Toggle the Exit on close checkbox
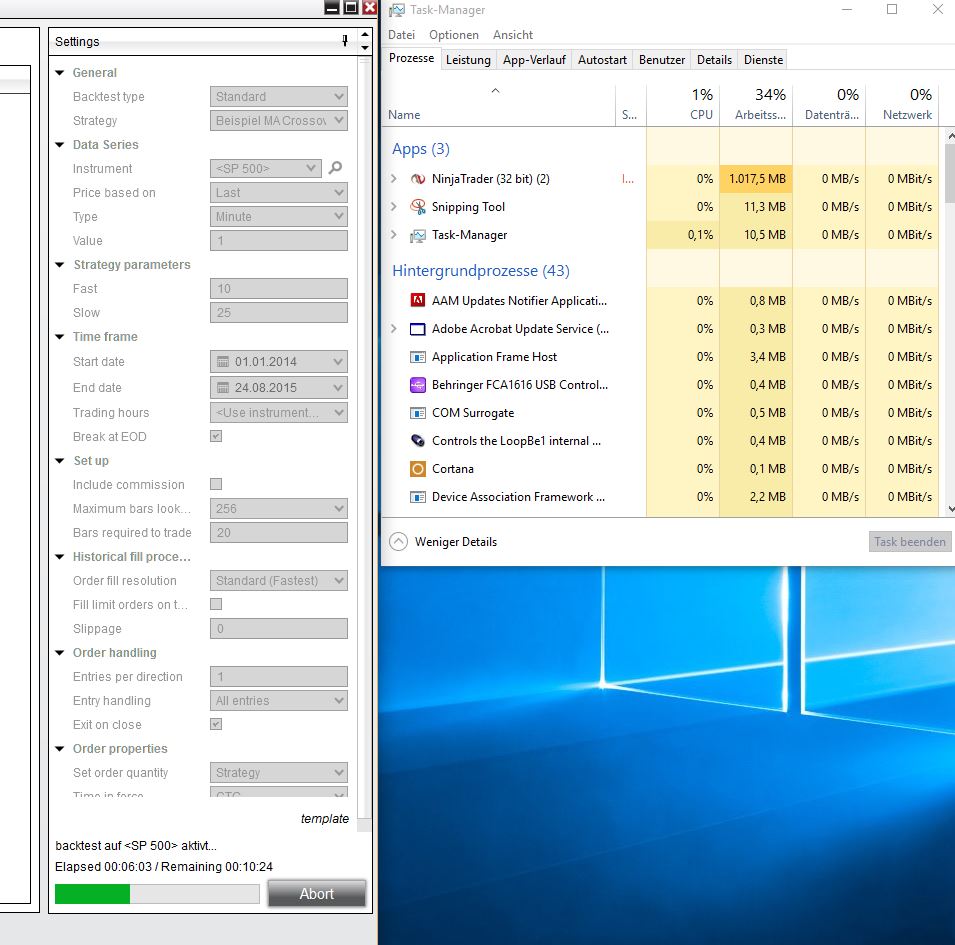955x945 pixels. point(216,724)
